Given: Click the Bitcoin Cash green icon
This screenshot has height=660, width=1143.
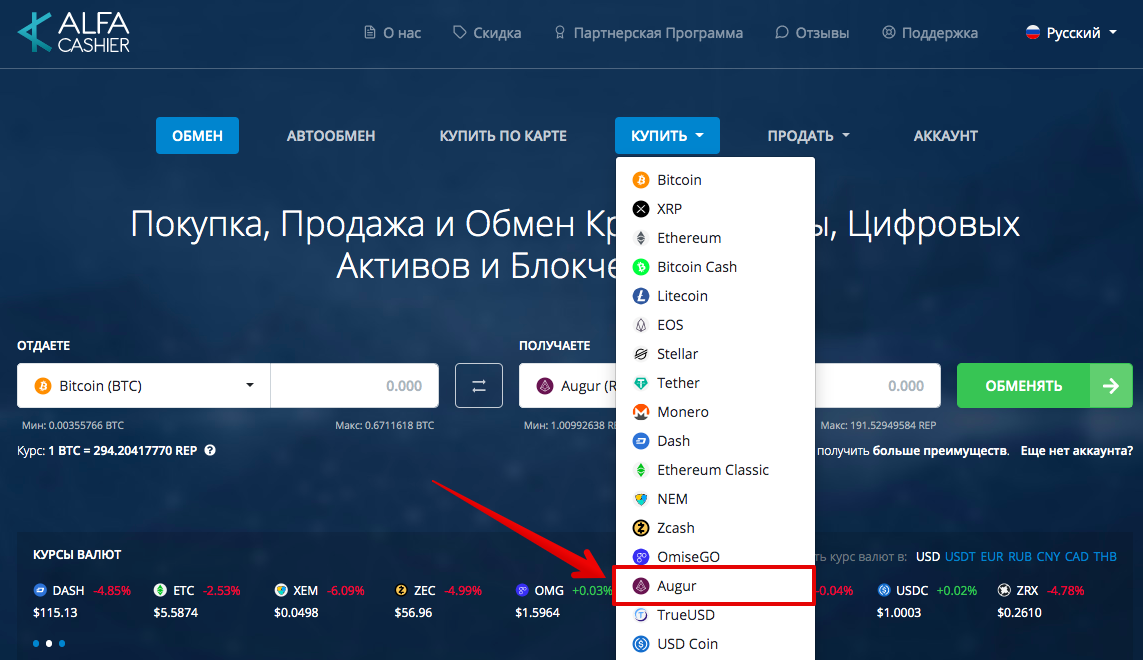Looking at the screenshot, I should point(641,267).
